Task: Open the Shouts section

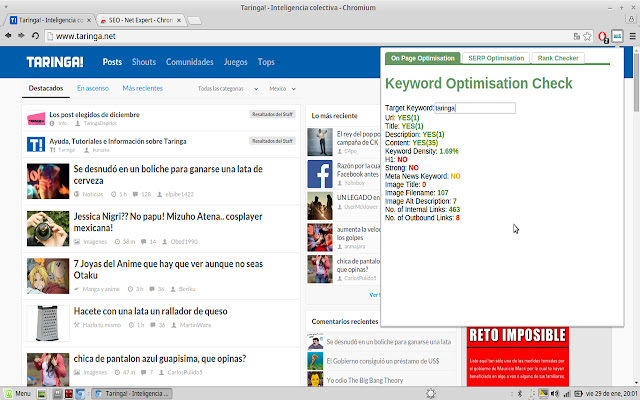Action: (144, 62)
